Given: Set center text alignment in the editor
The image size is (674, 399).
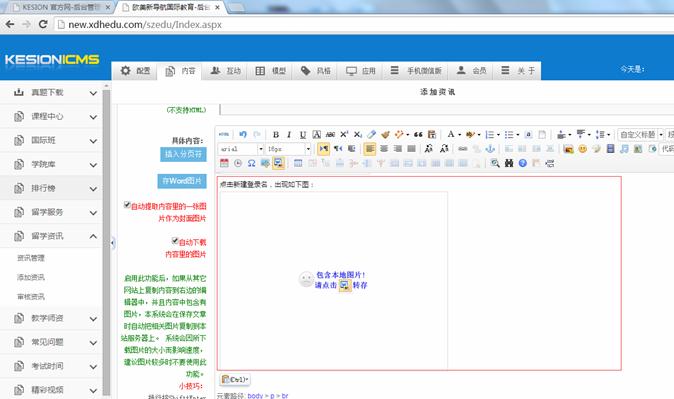Looking at the screenshot, I should pyautogui.click(x=384, y=149).
